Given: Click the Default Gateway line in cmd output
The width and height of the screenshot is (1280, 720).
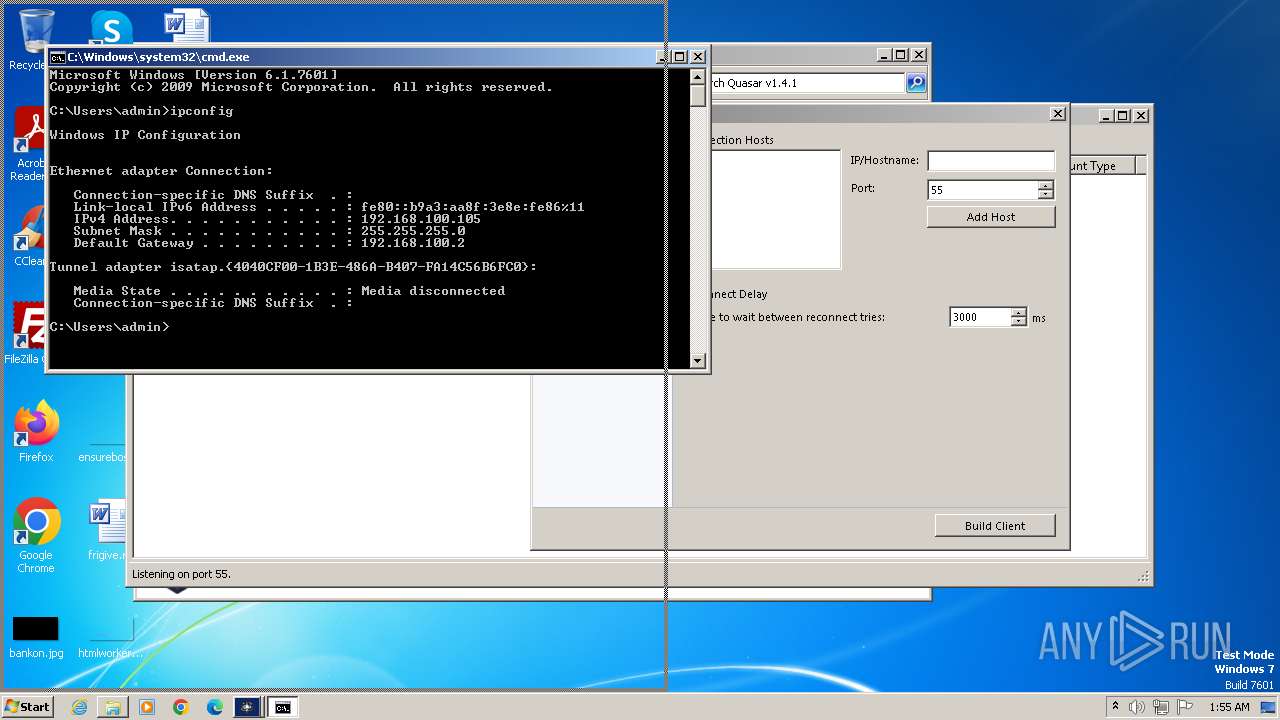Looking at the screenshot, I should 269,243.
